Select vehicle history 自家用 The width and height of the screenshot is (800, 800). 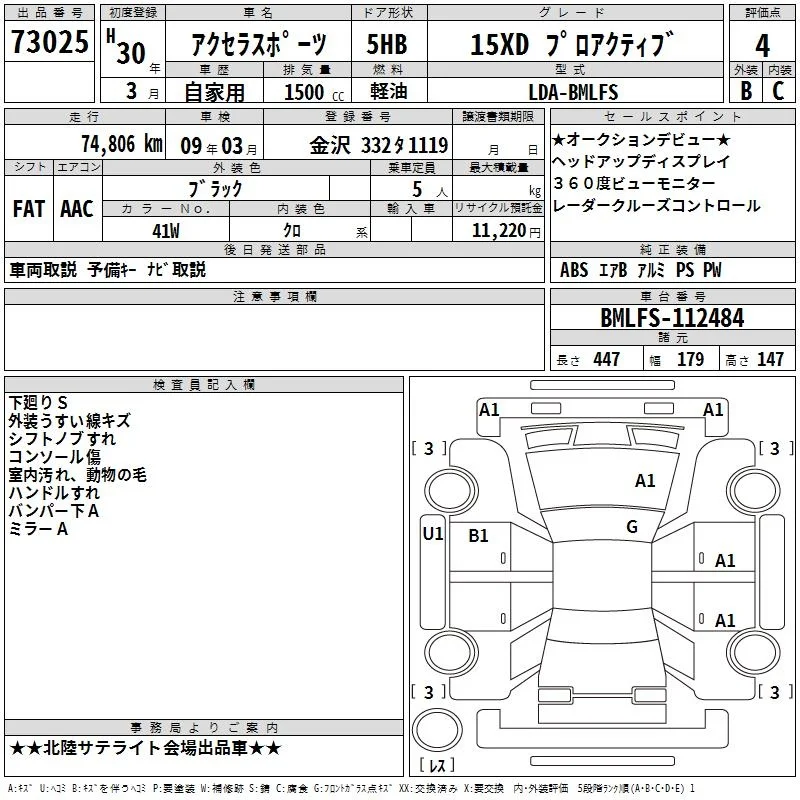tap(214, 92)
